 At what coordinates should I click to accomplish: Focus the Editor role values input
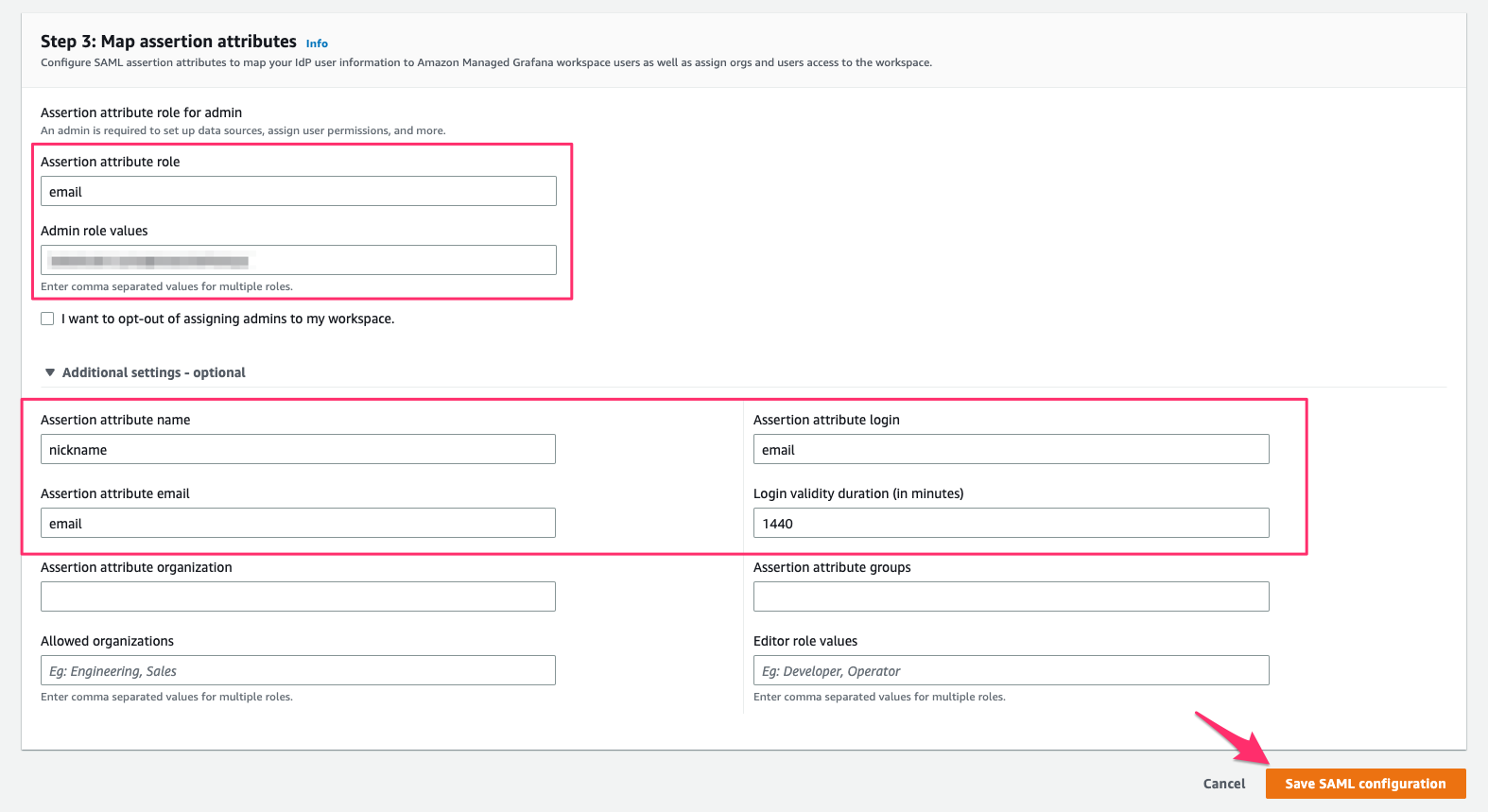(x=1012, y=670)
